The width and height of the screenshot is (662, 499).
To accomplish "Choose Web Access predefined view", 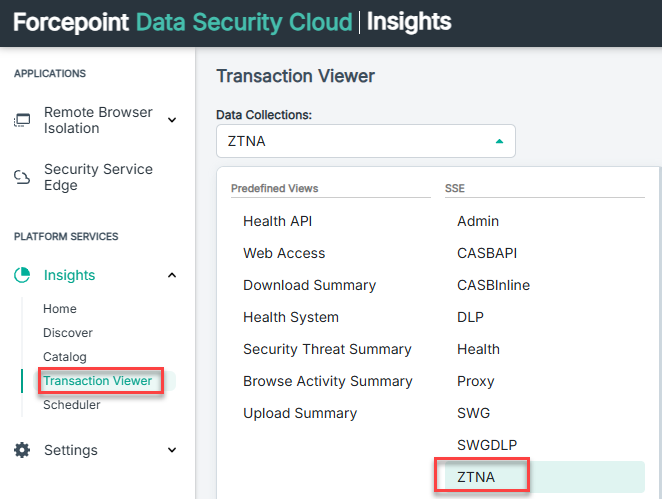I will [x=284, y=253].
